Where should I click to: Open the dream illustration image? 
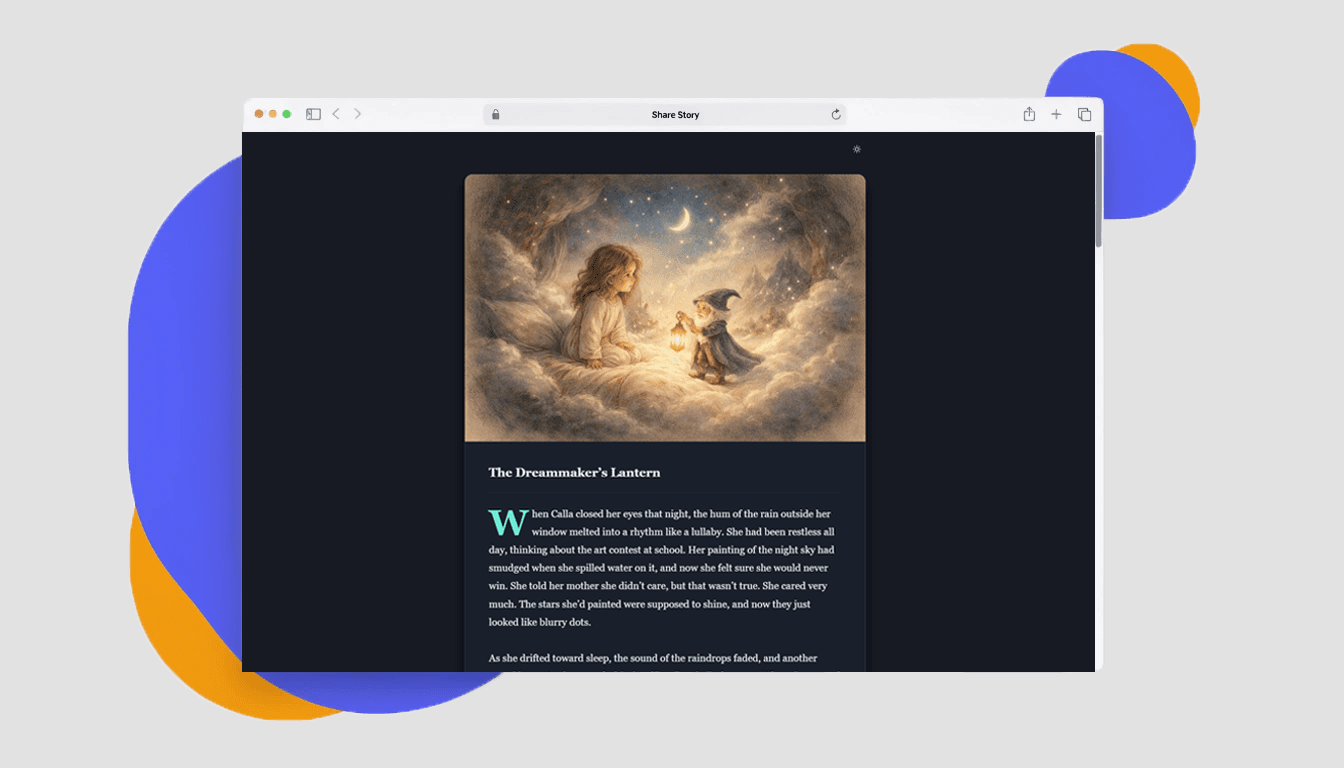click(665, 307)
